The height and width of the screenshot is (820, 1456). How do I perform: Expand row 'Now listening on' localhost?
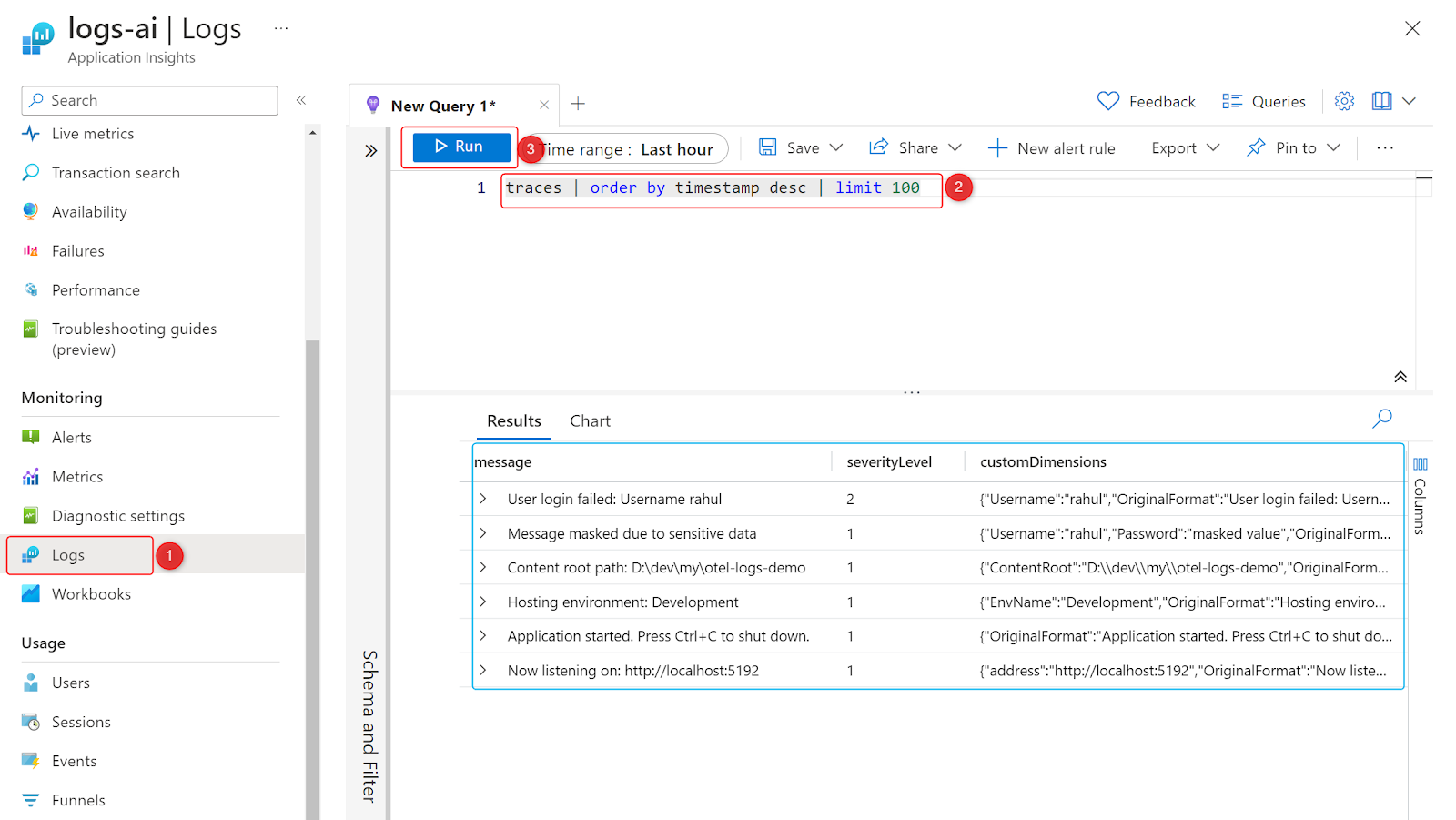483,670
